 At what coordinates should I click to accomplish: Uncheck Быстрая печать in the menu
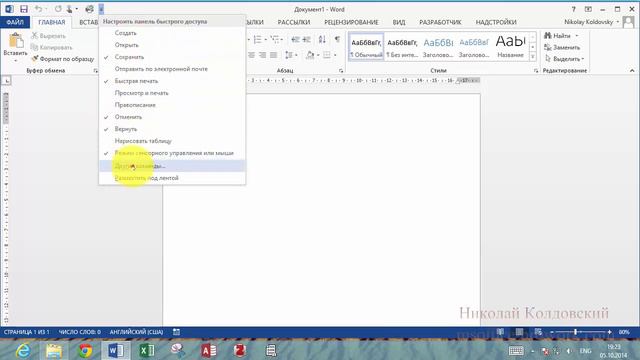click(x=172, y=81)
